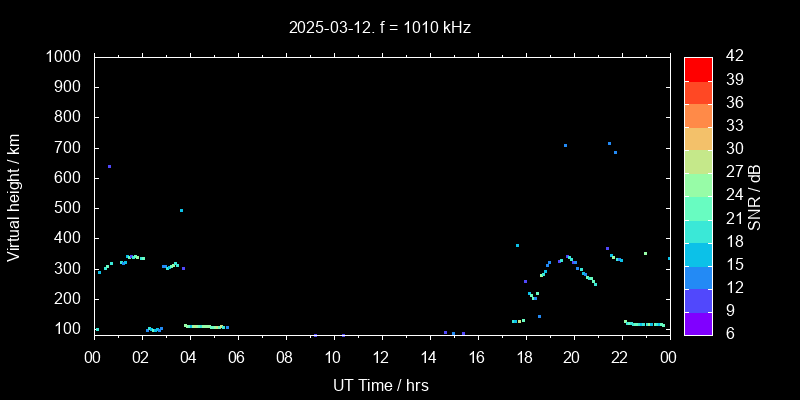This screenshot has height=400, width=800.
Task: Click the "SNR / dB" colorbar label
Action: click(755, 196)
